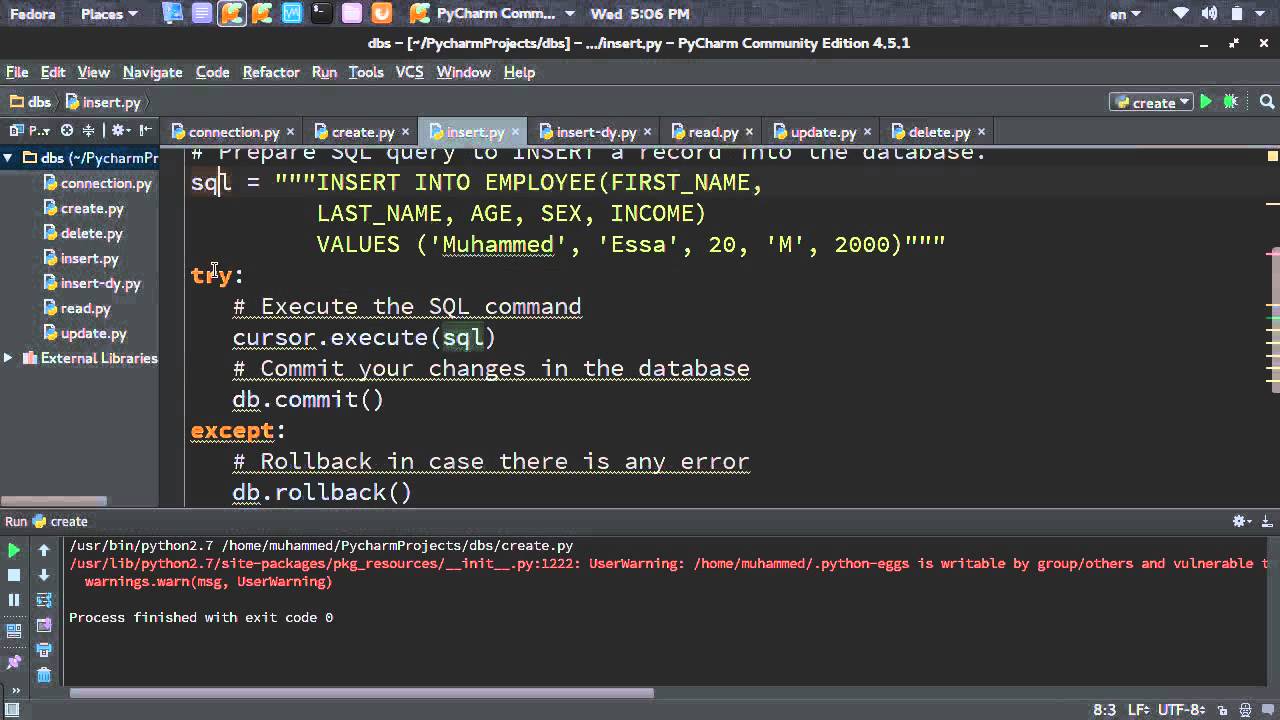Open the Refactor menu
This screenshot has height=720, width=1280.
tap(271, 72)
